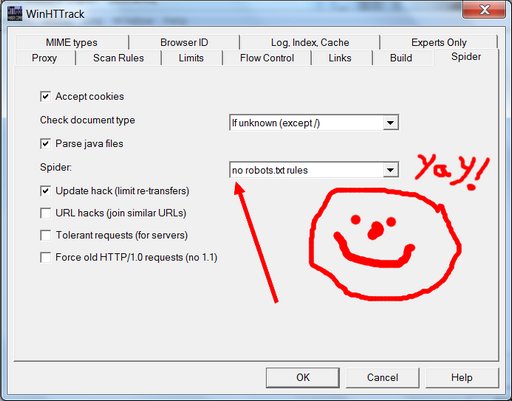Open Help for the options dialog
Image resolution: width=512 pixels, height=401 pixels.
click(x=462, y=377)
